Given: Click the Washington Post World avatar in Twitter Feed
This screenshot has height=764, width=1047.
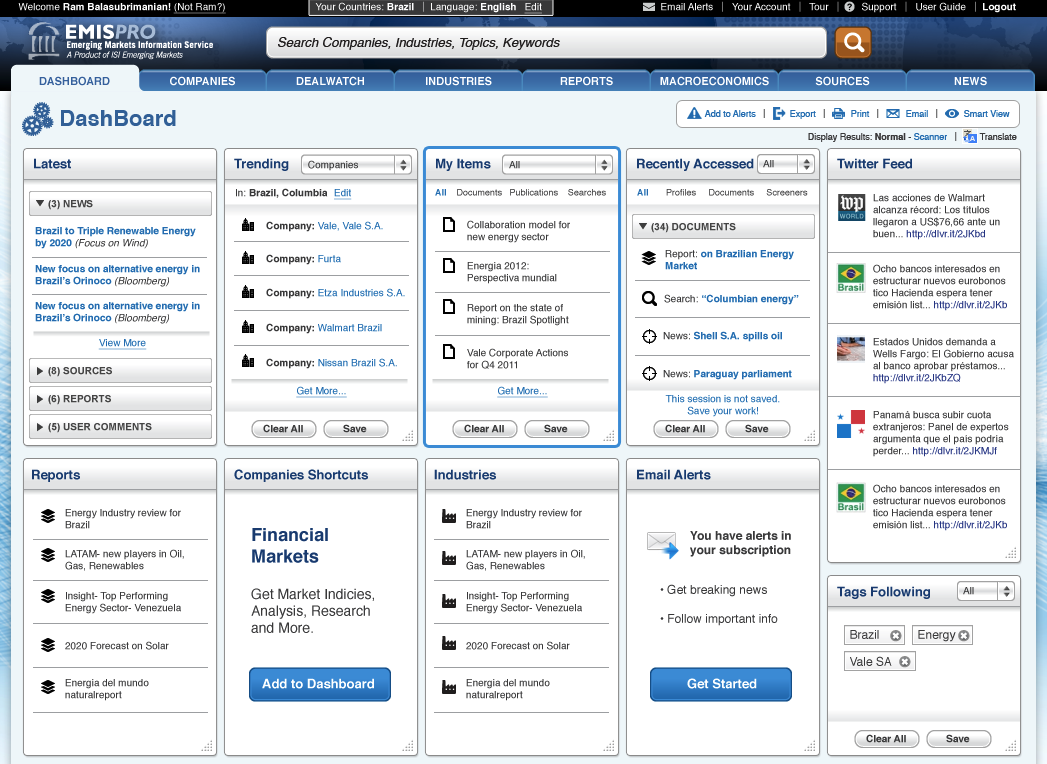Looking at the screenshot, I should 851,207.
